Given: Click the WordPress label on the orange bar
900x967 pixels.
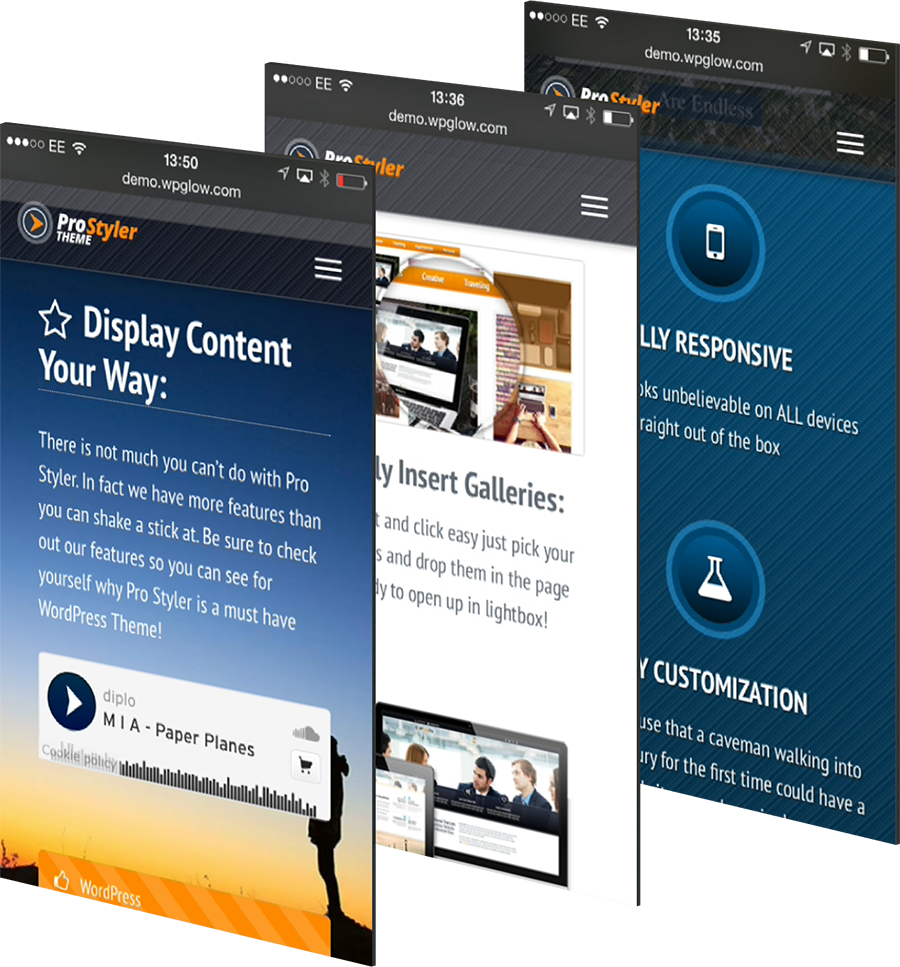Looking at the screenshot, I should point(110,892).
